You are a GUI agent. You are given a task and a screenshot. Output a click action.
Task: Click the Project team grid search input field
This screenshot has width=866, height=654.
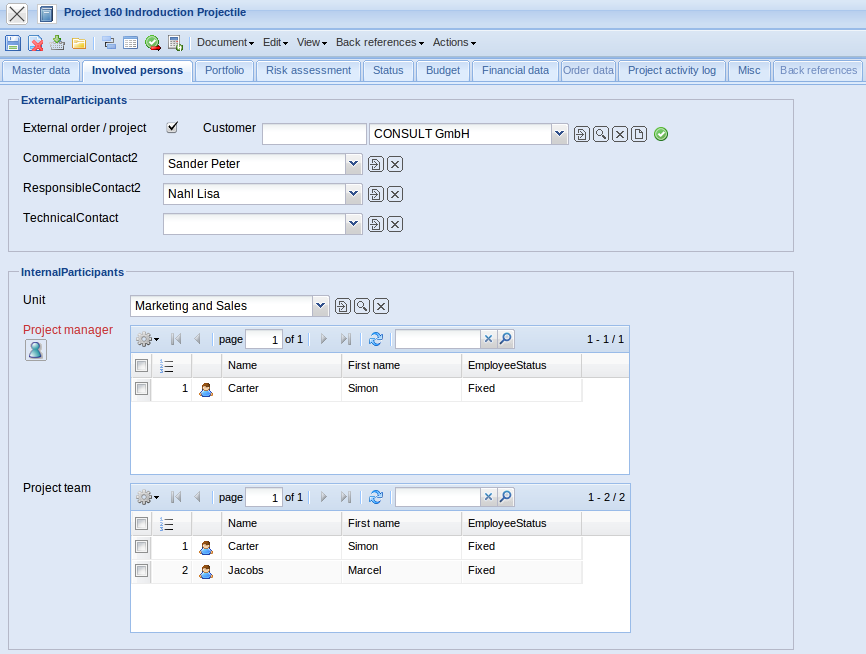point(437,497)
